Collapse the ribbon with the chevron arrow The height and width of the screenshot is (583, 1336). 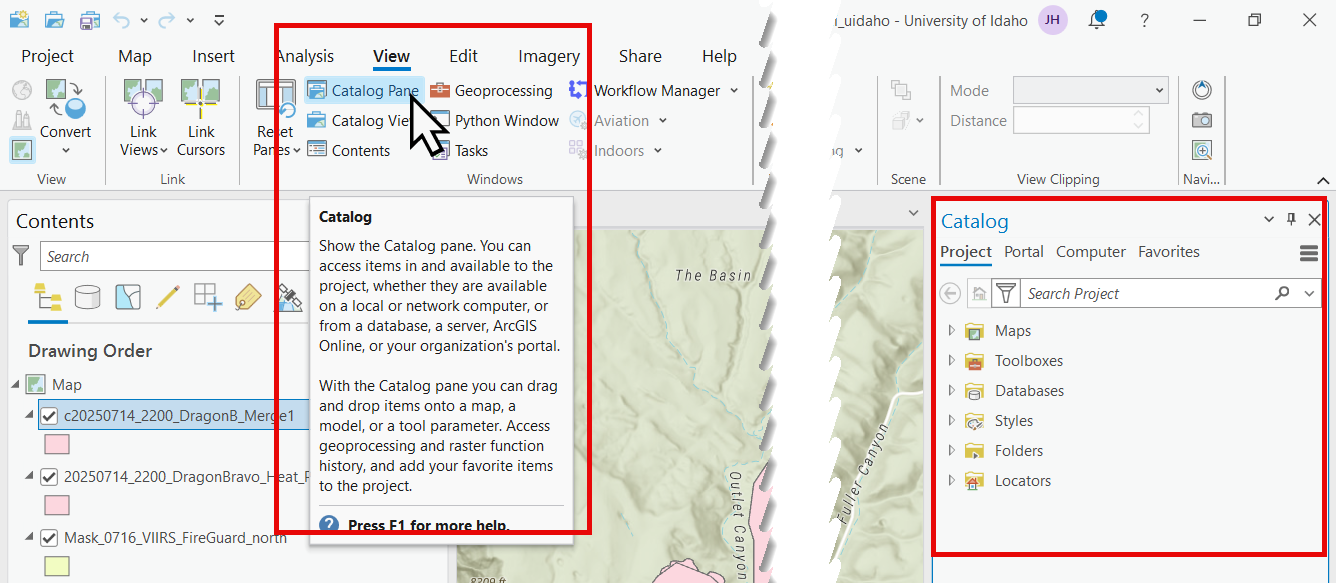pyautogui.click(x=1323, y=180)
